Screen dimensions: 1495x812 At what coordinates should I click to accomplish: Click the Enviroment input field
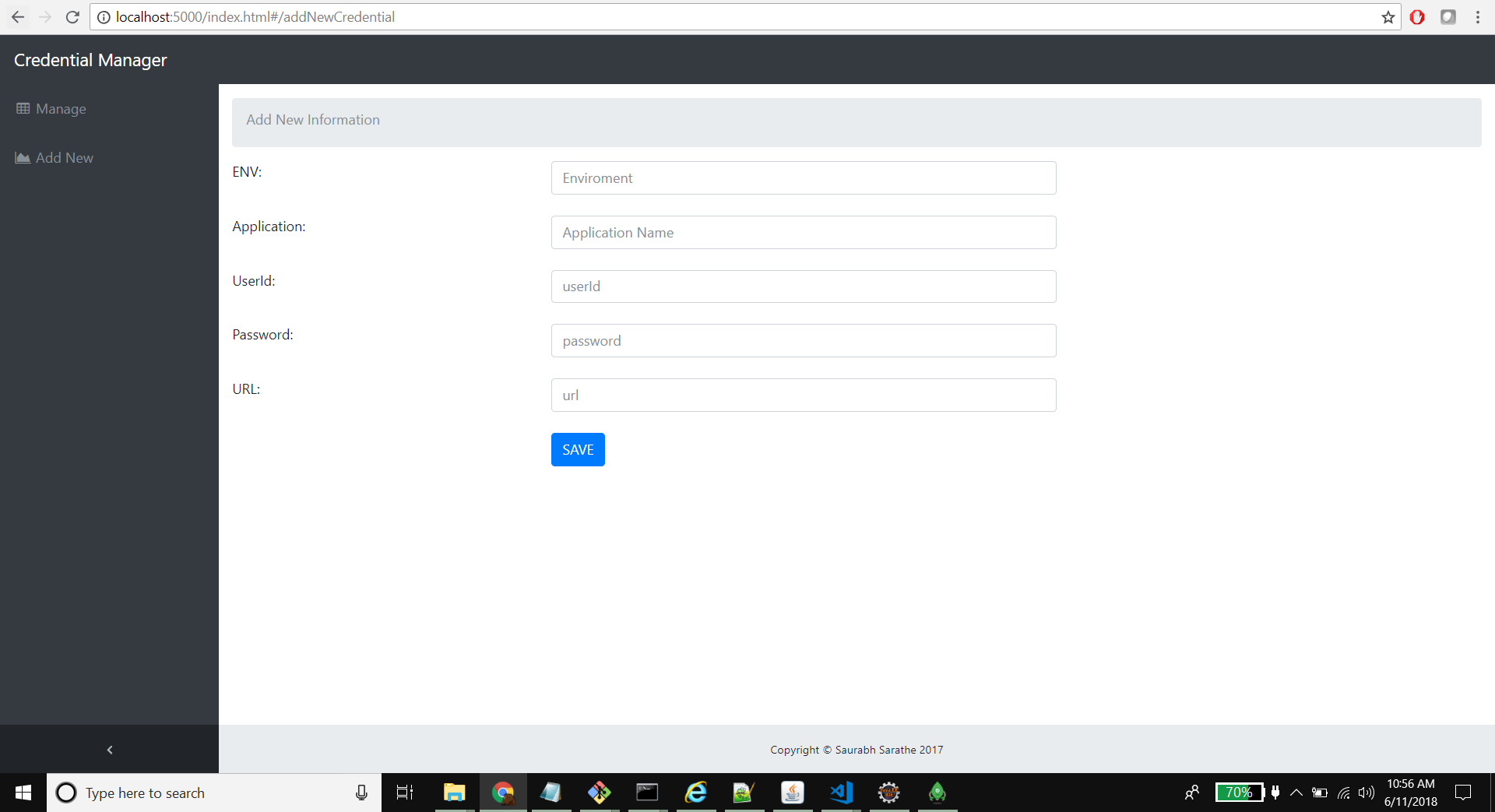803,178
